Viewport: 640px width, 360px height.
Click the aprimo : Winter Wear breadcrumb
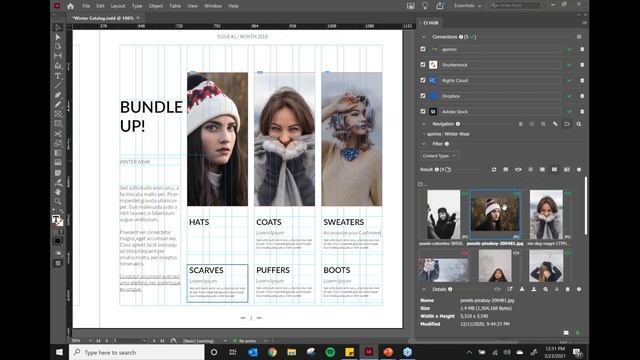point(448,134)
